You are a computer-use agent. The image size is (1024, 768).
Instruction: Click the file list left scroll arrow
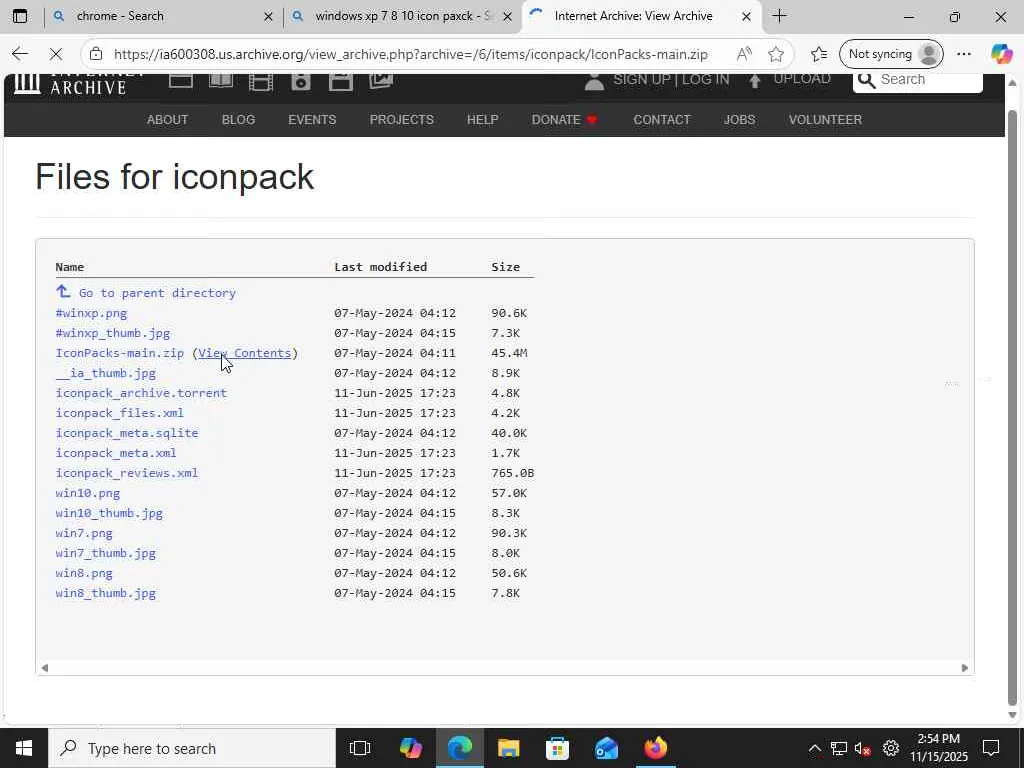[x=44, y=667]
